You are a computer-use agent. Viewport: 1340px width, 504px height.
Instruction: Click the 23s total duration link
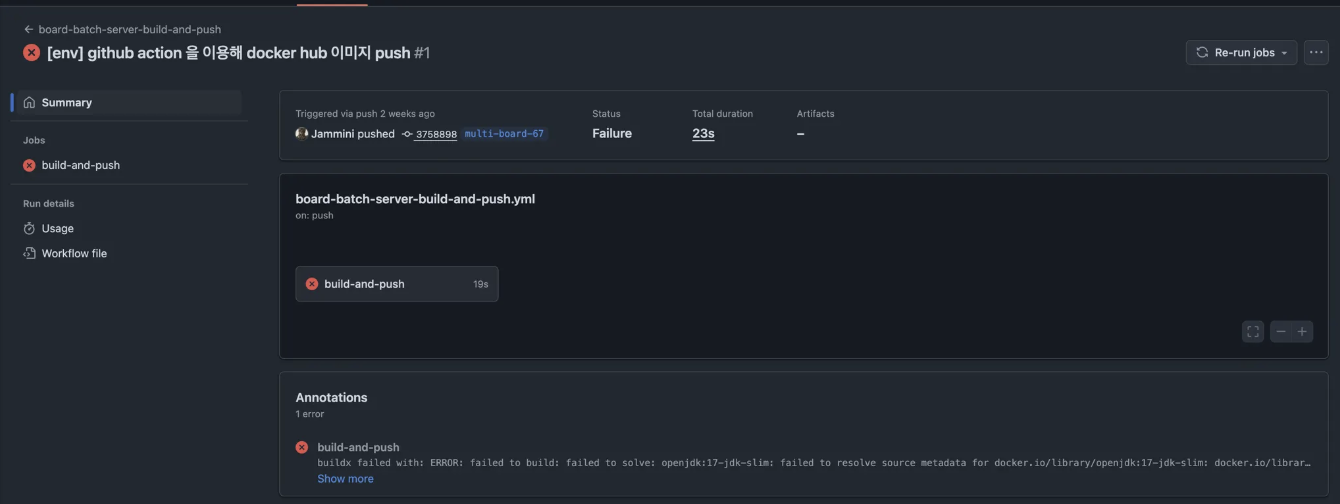pos(703,133)
